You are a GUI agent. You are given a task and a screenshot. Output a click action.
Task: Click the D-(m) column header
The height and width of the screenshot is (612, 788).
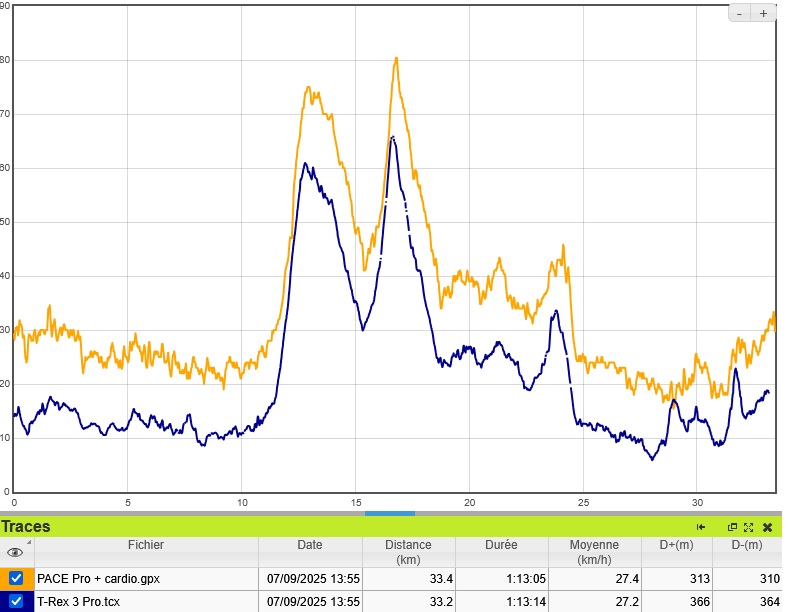click(745, 545)
